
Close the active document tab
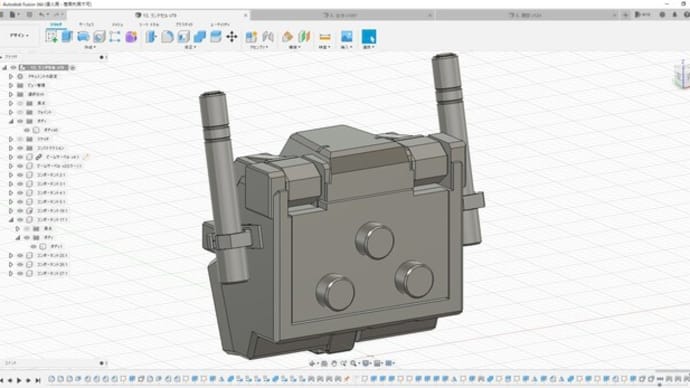pos(246,15)
